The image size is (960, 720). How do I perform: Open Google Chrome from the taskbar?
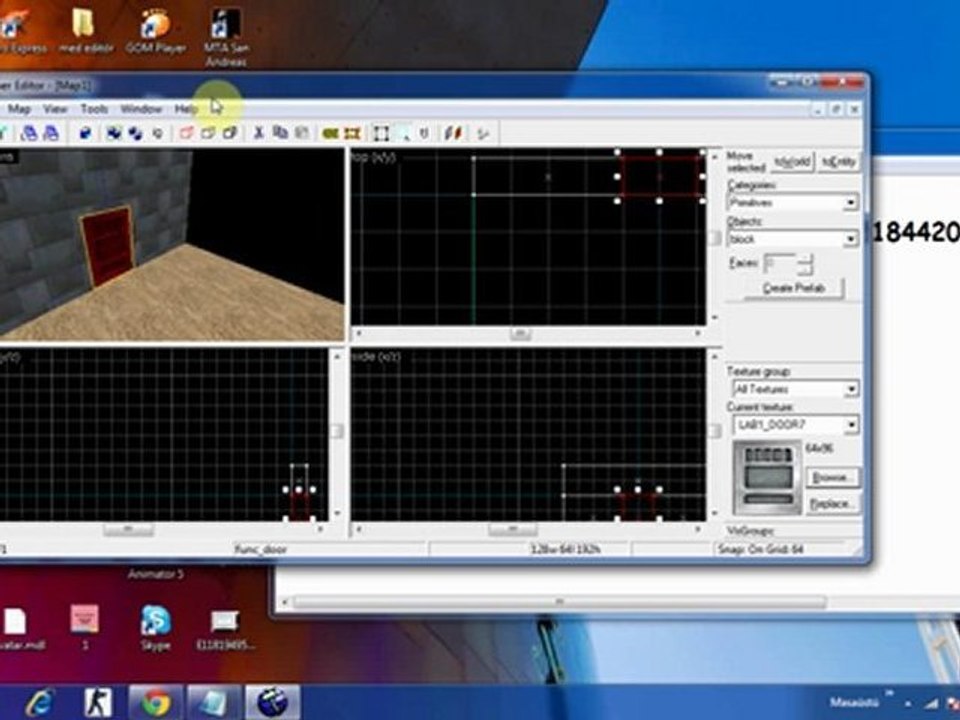(x=156, y=702)
